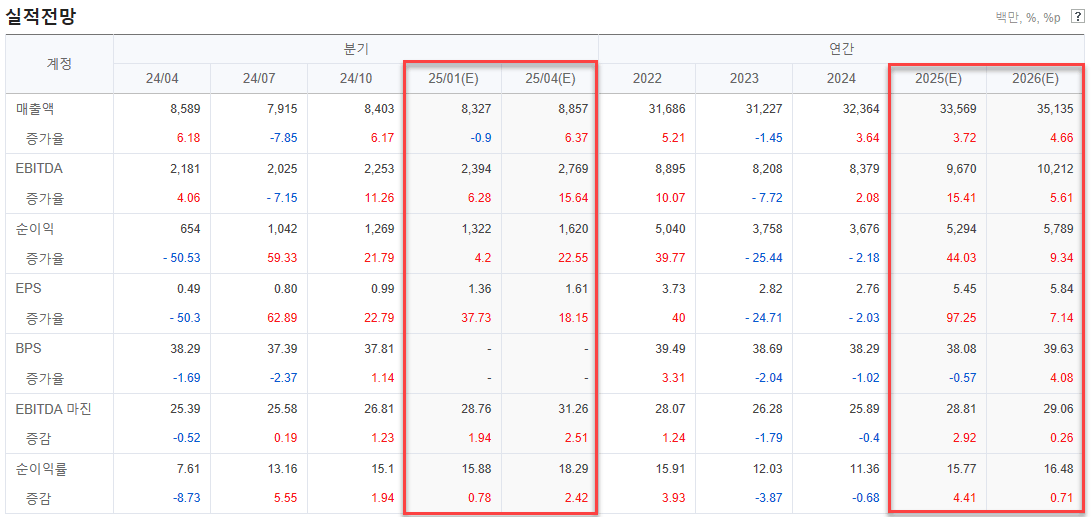Click EPS value 1.61
The image size is (1091, 517).
coord(577,289)
